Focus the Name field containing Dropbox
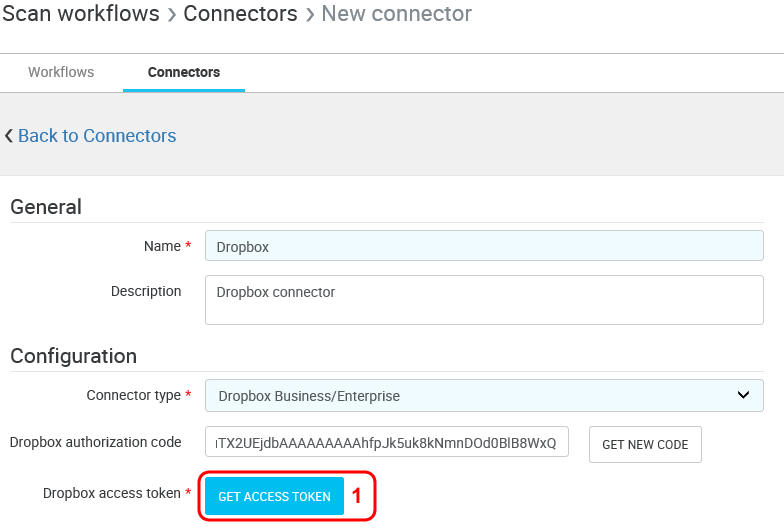The image size is (784, 529). tap(484, 246)
